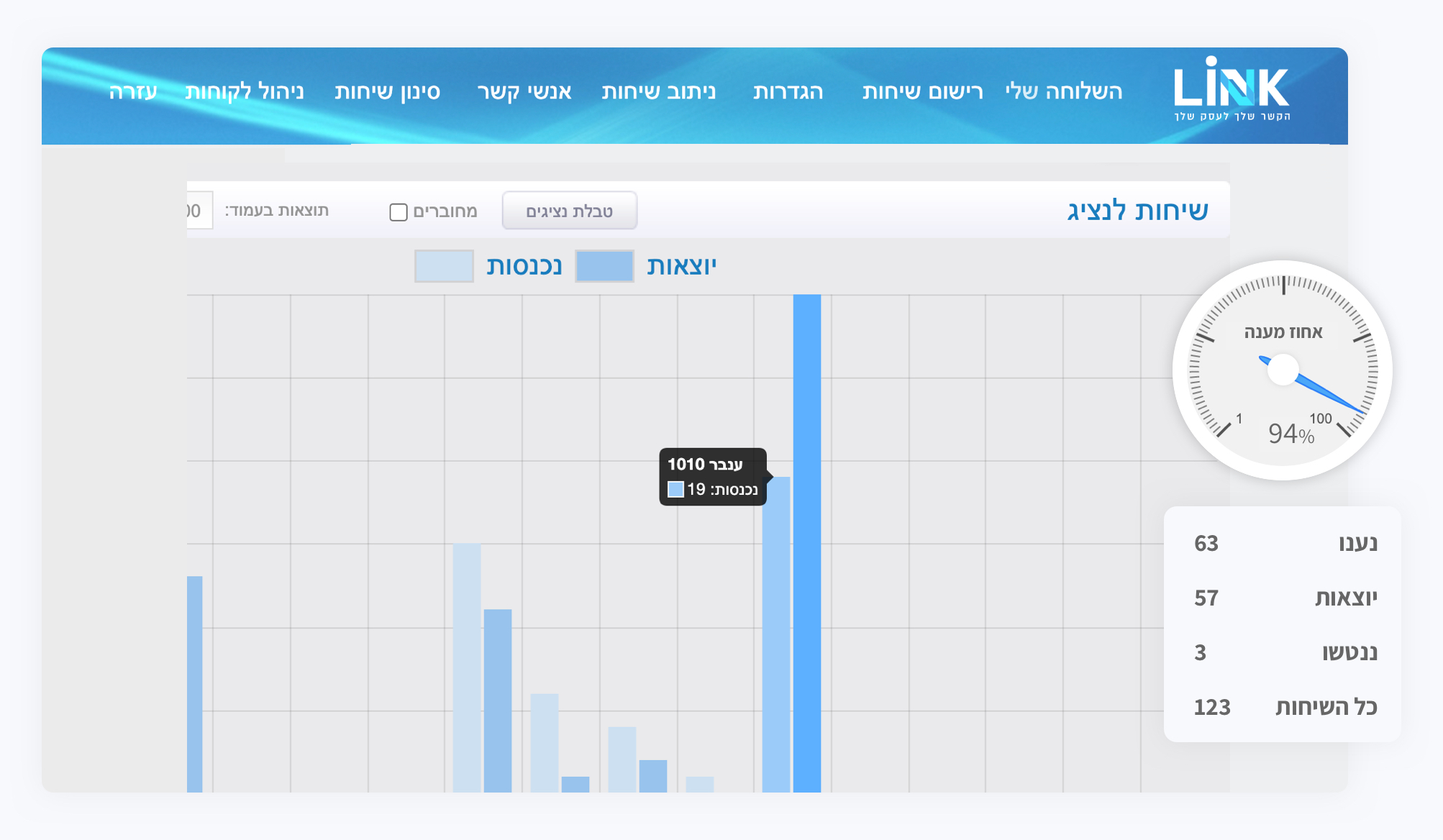Open ניתוב שיחות call routing menu
Screen dimensions: 1443x840
coord(659,91)
